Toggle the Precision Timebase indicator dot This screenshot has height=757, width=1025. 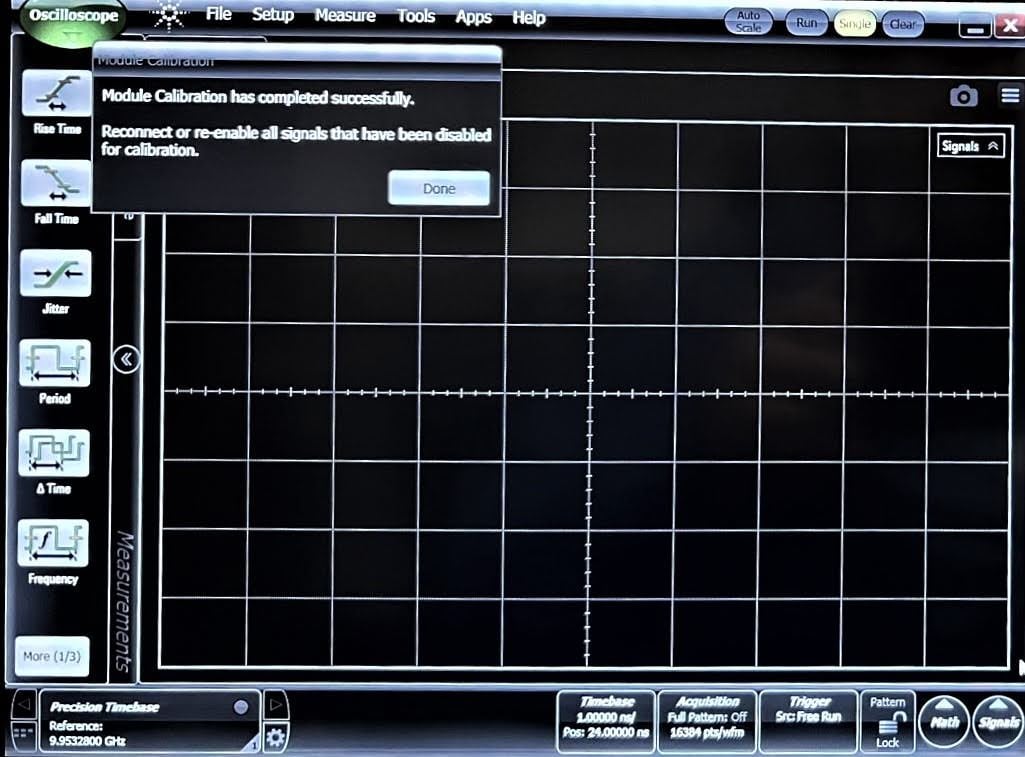[241, 707]
